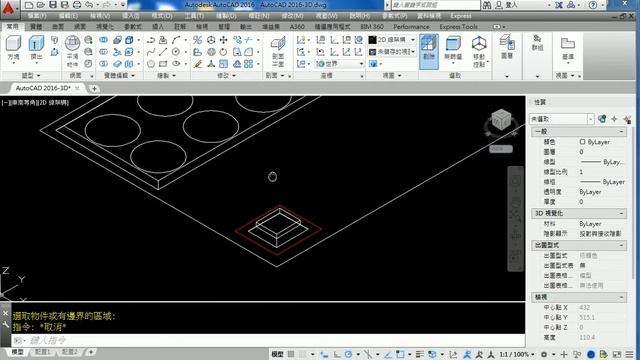The image size is (640, 360).
Task: Open the Layers (圖層) panel button
Action: (x=507, y=47)
